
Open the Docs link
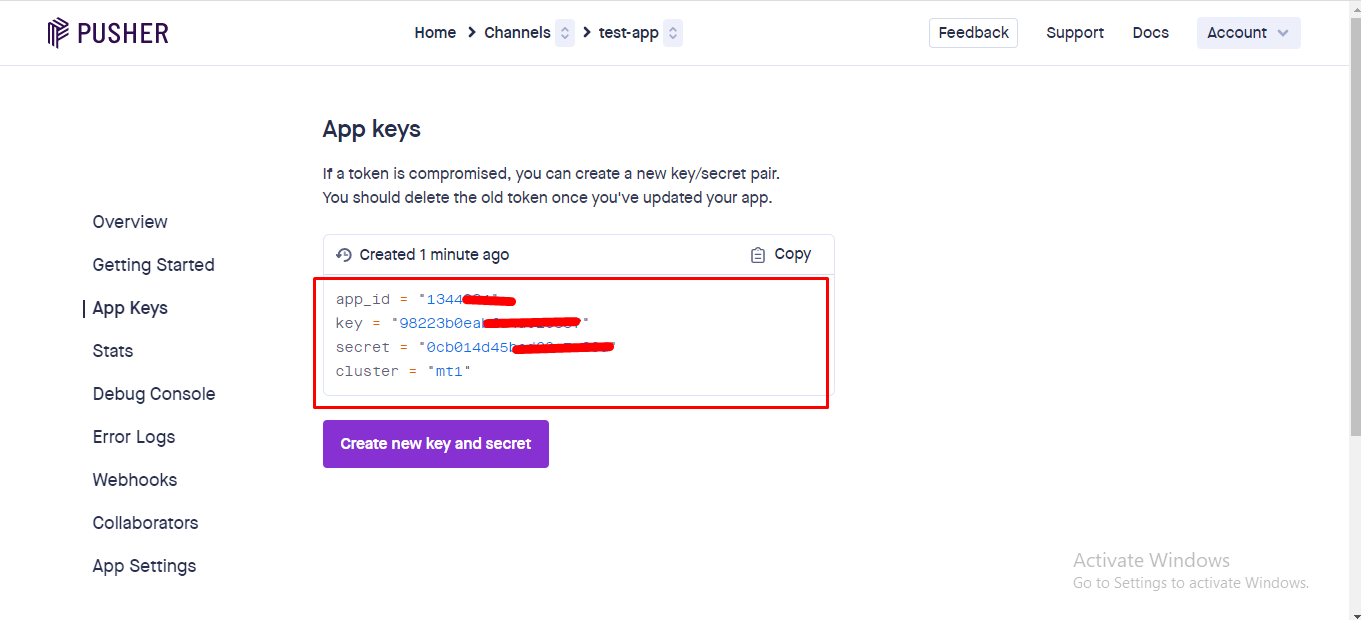(1150, 33)
